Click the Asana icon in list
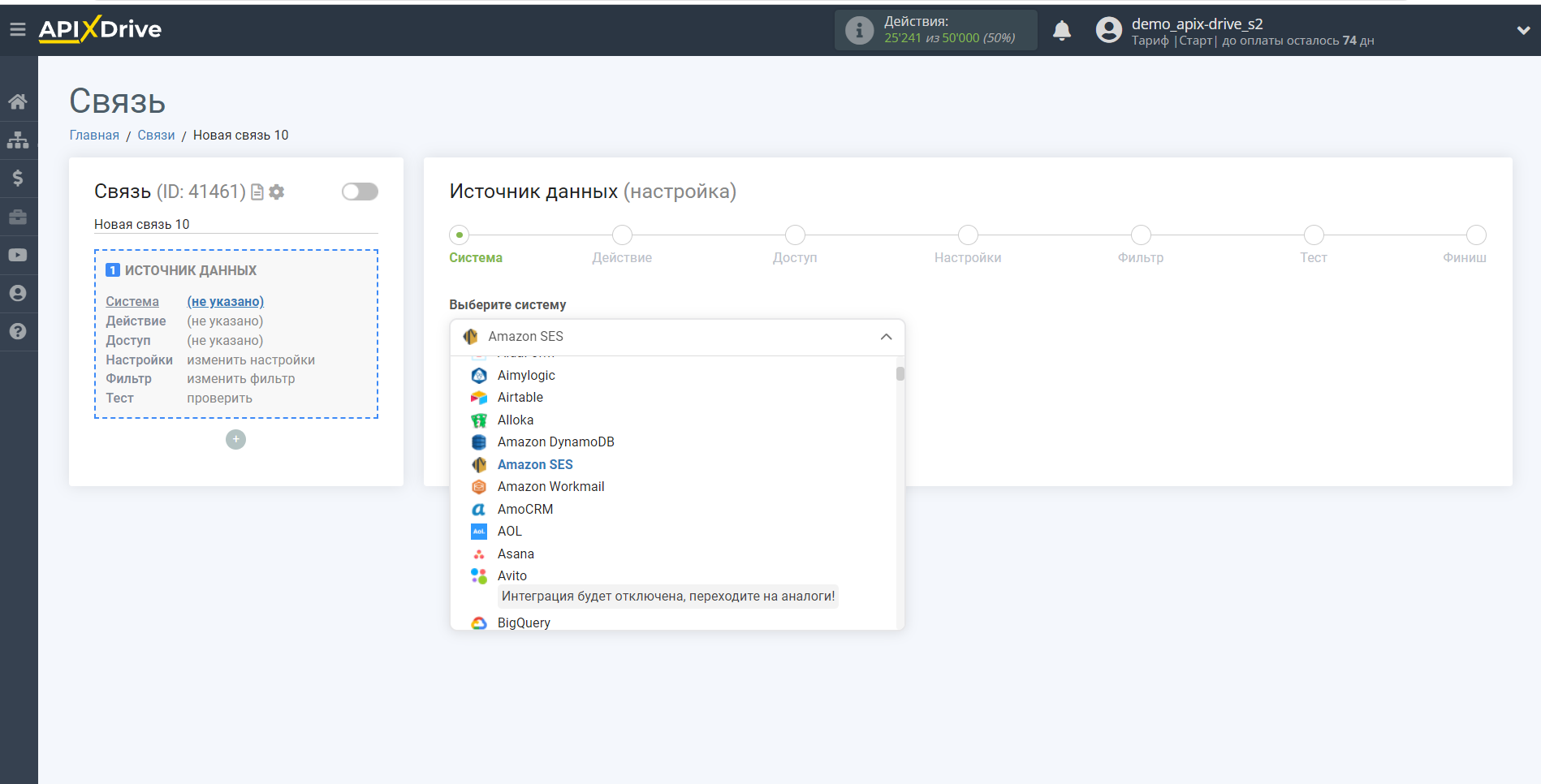Screen dimensions: 1541x784 coord(479,554)
